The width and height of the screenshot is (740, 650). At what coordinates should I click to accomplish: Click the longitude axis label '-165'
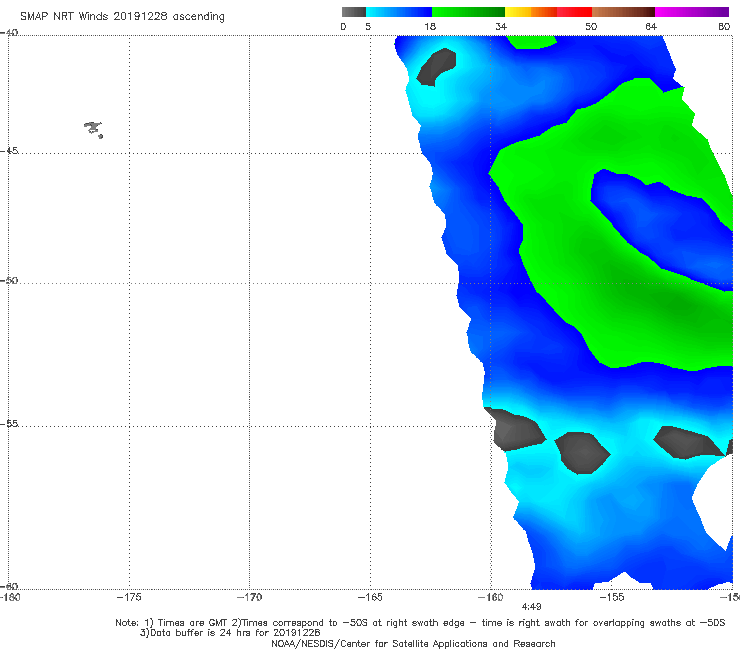pos(370,597)
